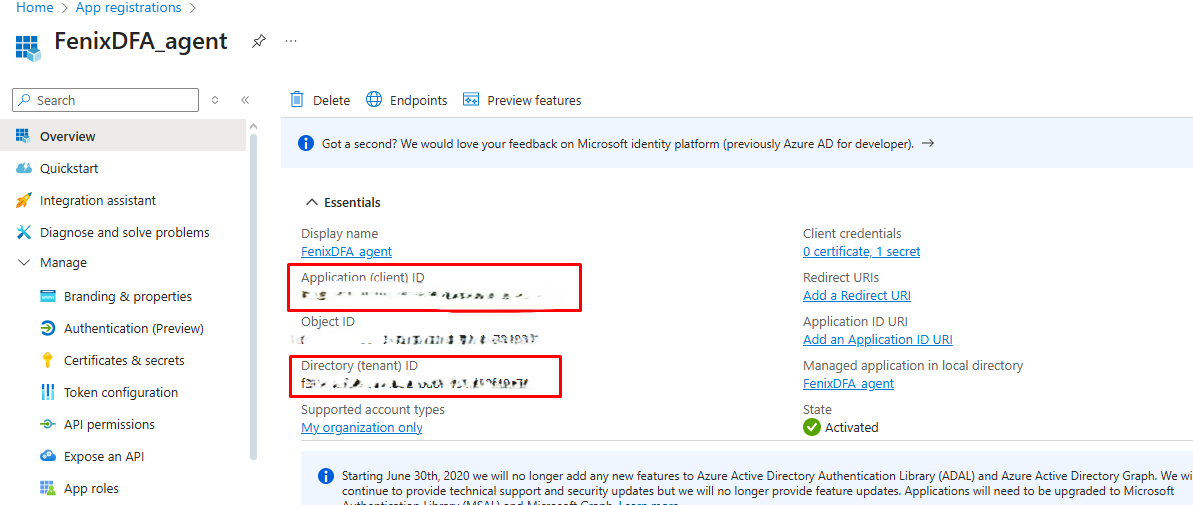
Task: Collapse the Essentials section
Action: (312, 202)
